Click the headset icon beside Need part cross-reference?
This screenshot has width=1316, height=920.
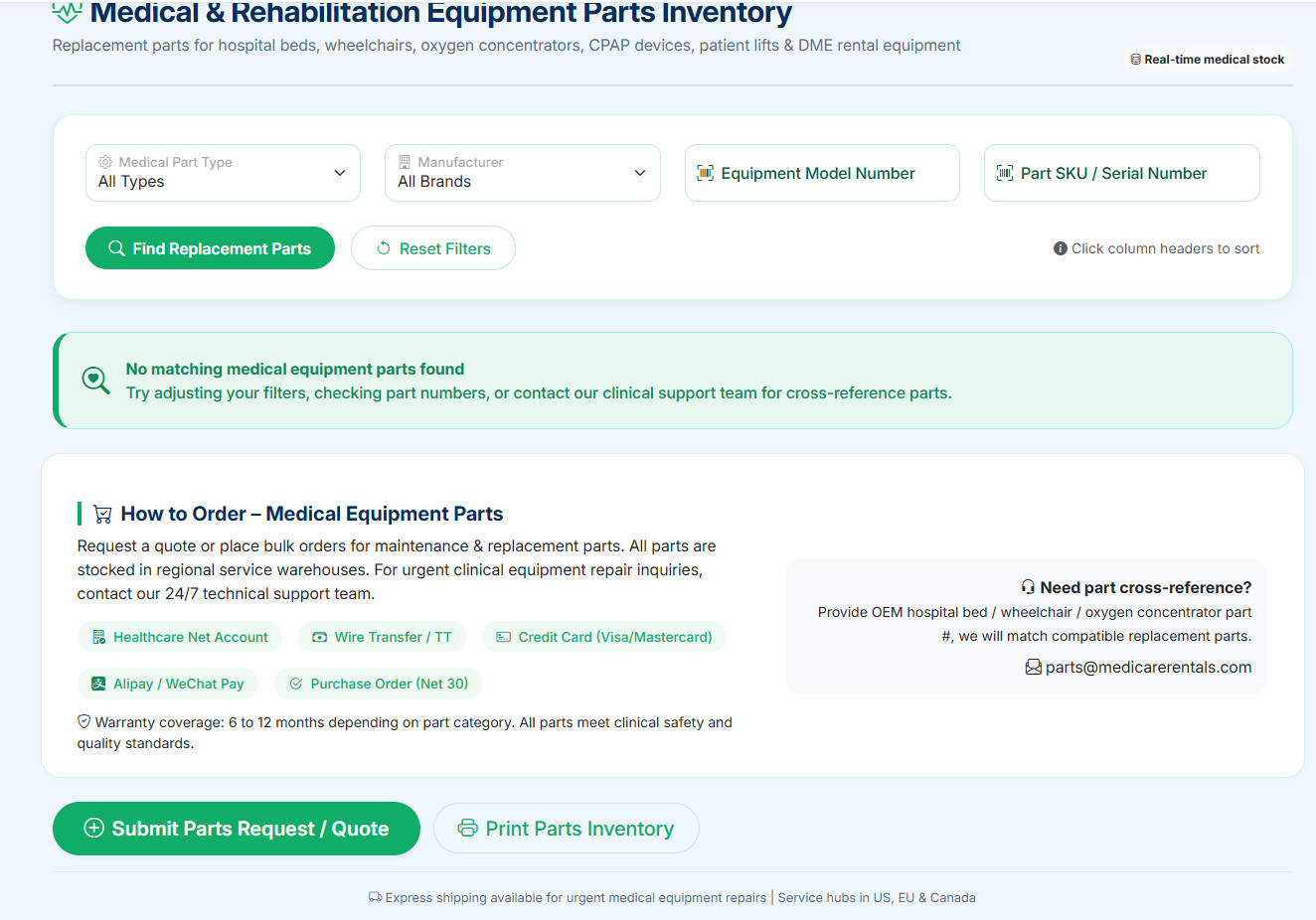[1029, 587]
